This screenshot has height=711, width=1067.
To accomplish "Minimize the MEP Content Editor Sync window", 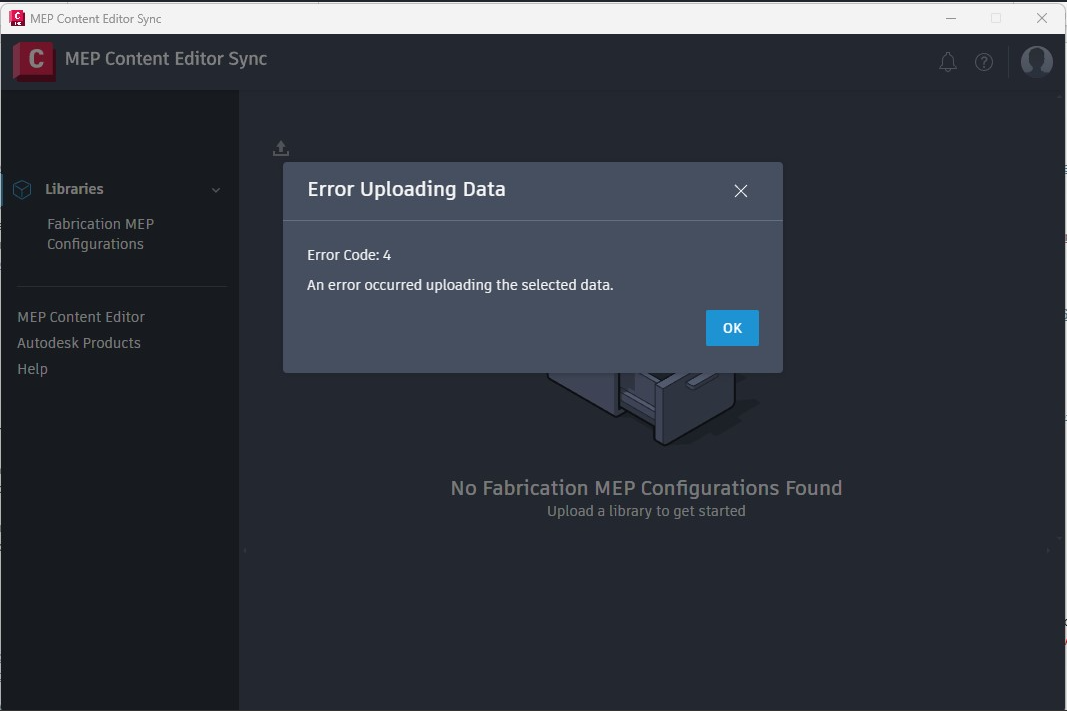I will pos(949,18).
